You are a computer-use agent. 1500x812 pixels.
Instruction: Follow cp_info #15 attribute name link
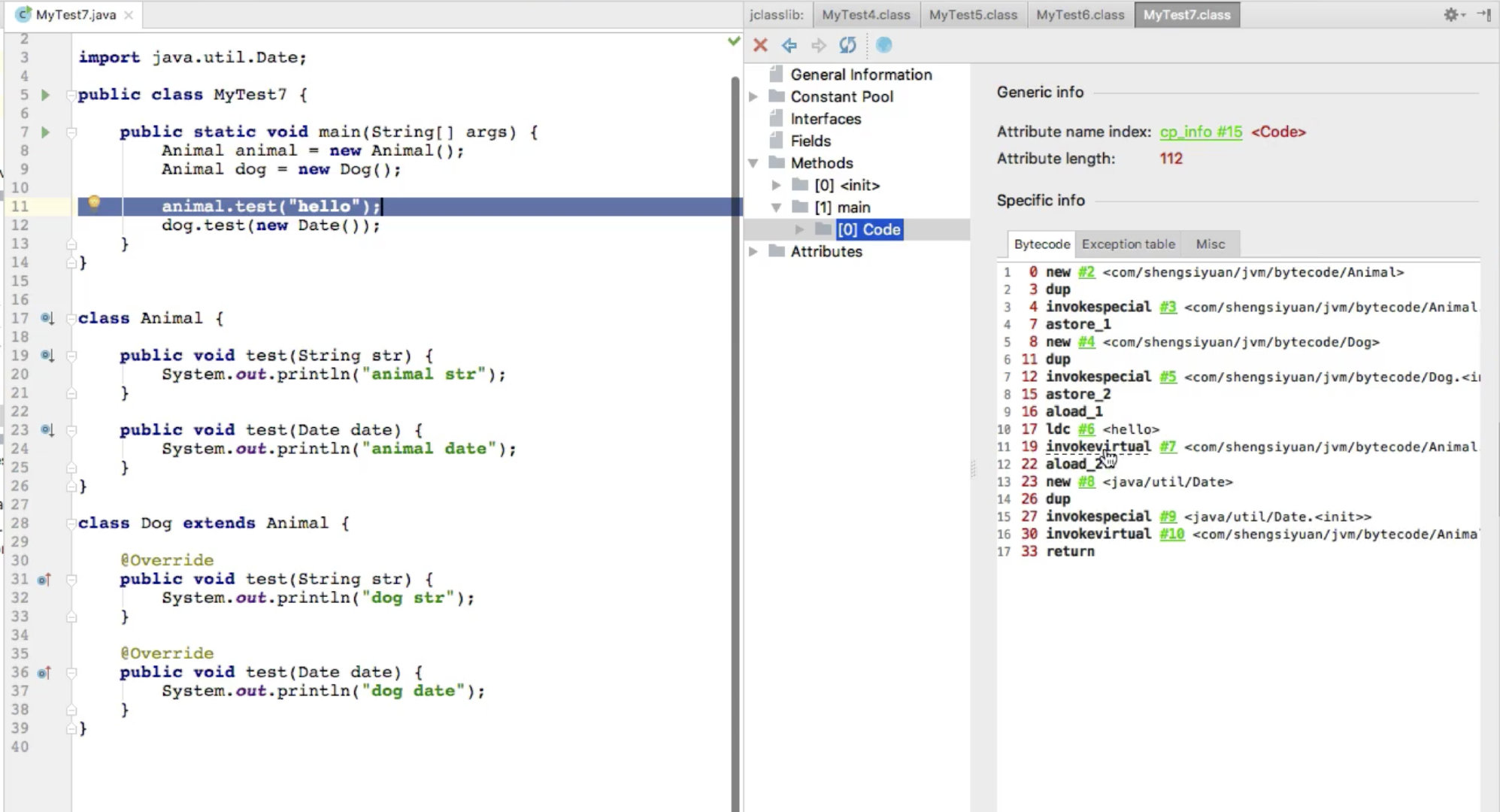coord(1201,132)
